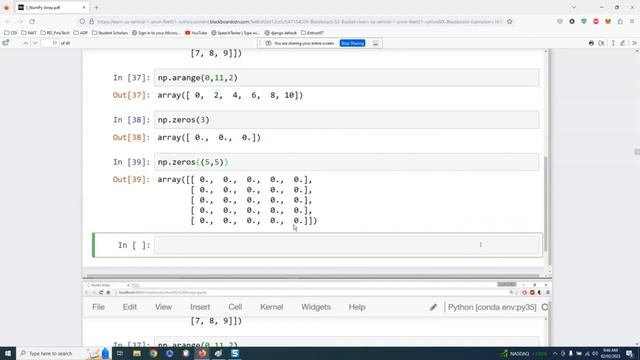The height and width of the screenshot is (360, 640).
Task: Select the PDF text annotation tool
Action: click(x=613, y=43)
